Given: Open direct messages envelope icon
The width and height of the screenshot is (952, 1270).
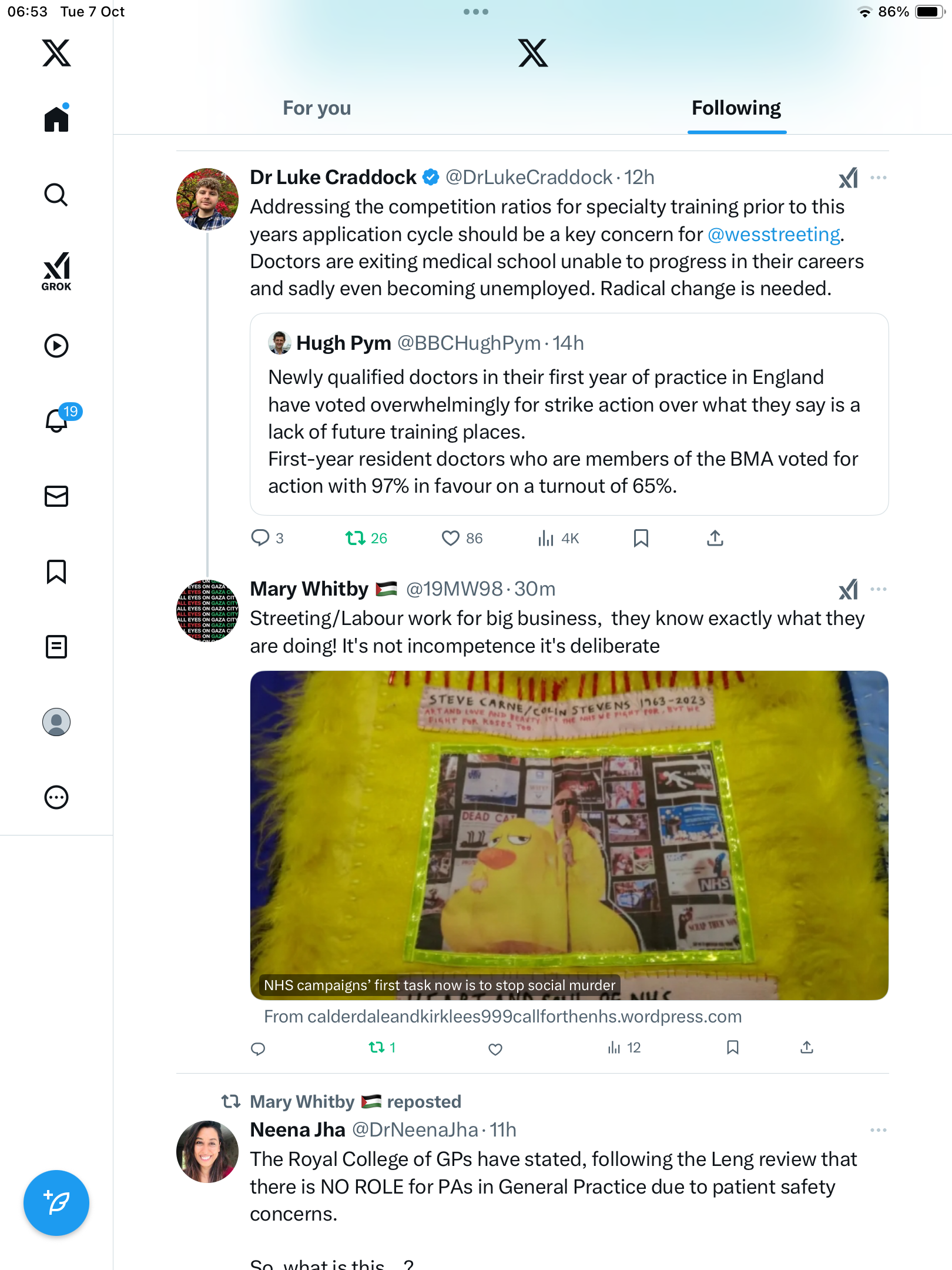Looking at the screenshot, I should point(56,496).
